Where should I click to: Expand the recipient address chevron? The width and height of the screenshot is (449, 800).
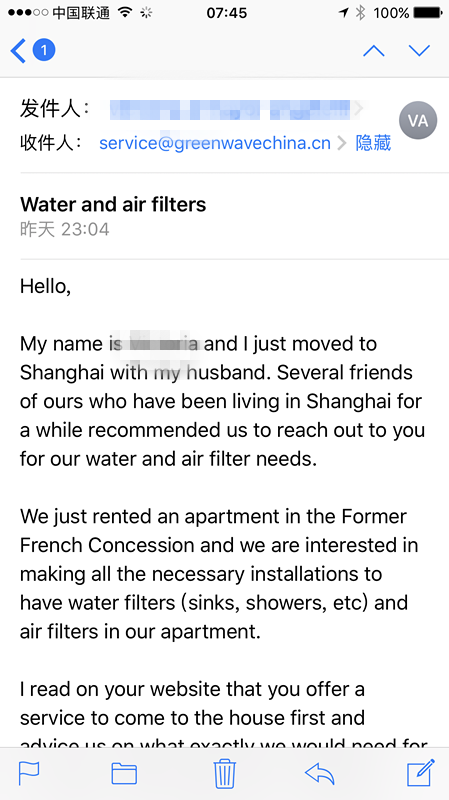(x=341, y=144)
